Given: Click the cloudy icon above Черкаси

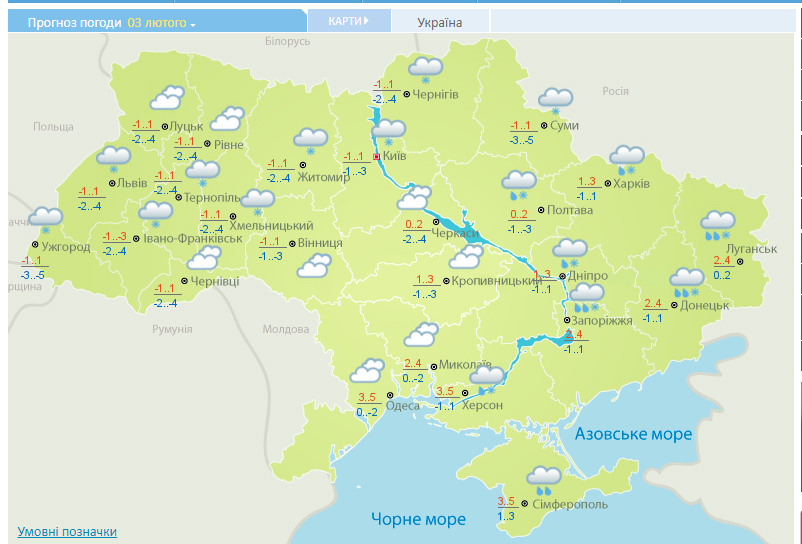Looking at the screenshot, I should [x=414, y=198].
